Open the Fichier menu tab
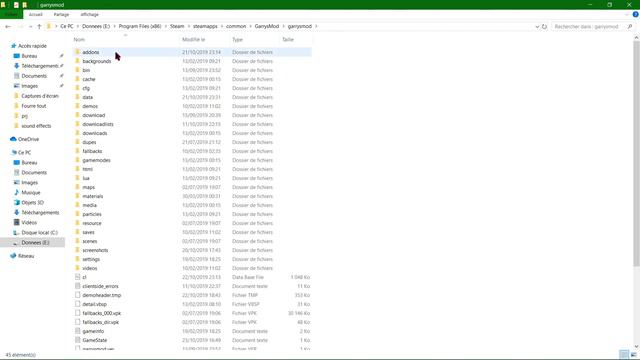This screenshot has height=360, width=640. [x=11, y=14]
